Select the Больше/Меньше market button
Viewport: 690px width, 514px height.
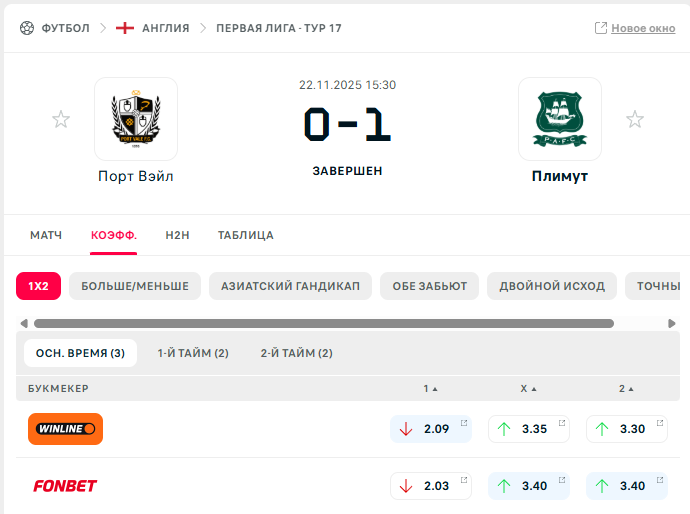tap(135, 286)
